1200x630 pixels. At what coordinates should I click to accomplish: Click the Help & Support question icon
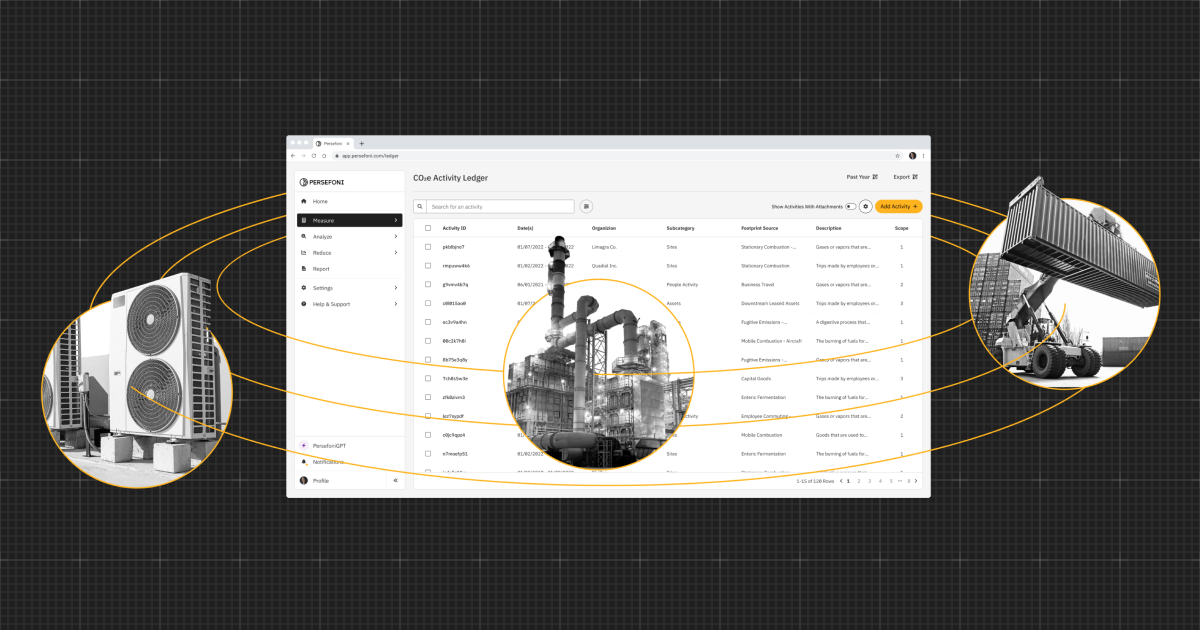point(303,304)
